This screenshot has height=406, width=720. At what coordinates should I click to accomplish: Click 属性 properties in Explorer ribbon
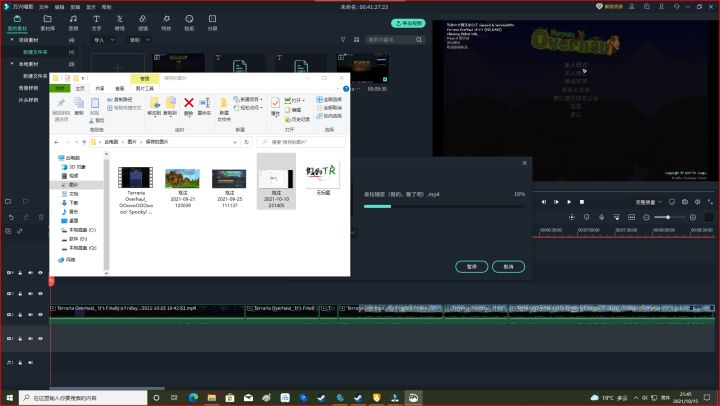(x=275, y=107)
